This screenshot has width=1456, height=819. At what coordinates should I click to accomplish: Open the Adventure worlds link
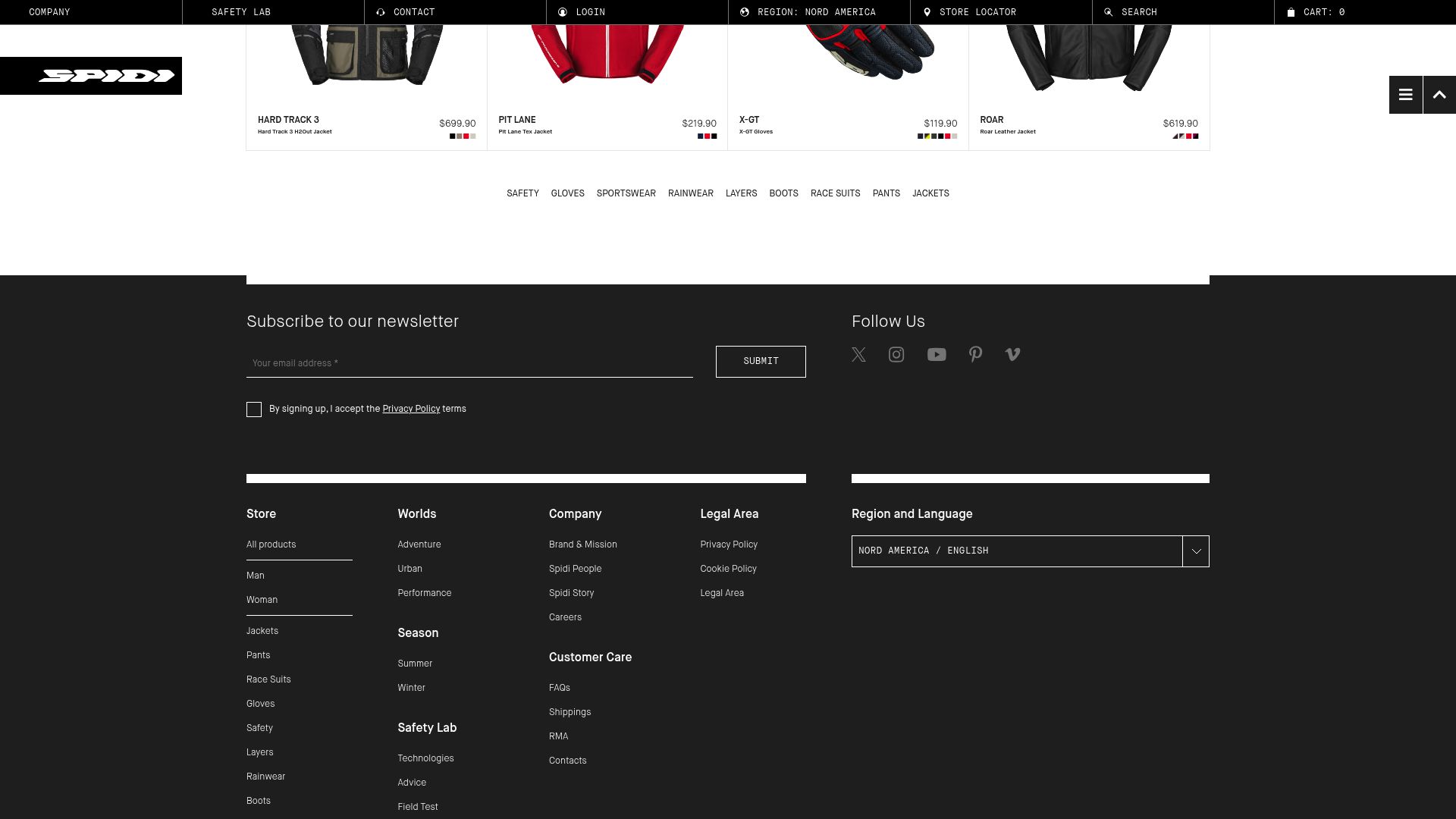(x=419, y=544)
